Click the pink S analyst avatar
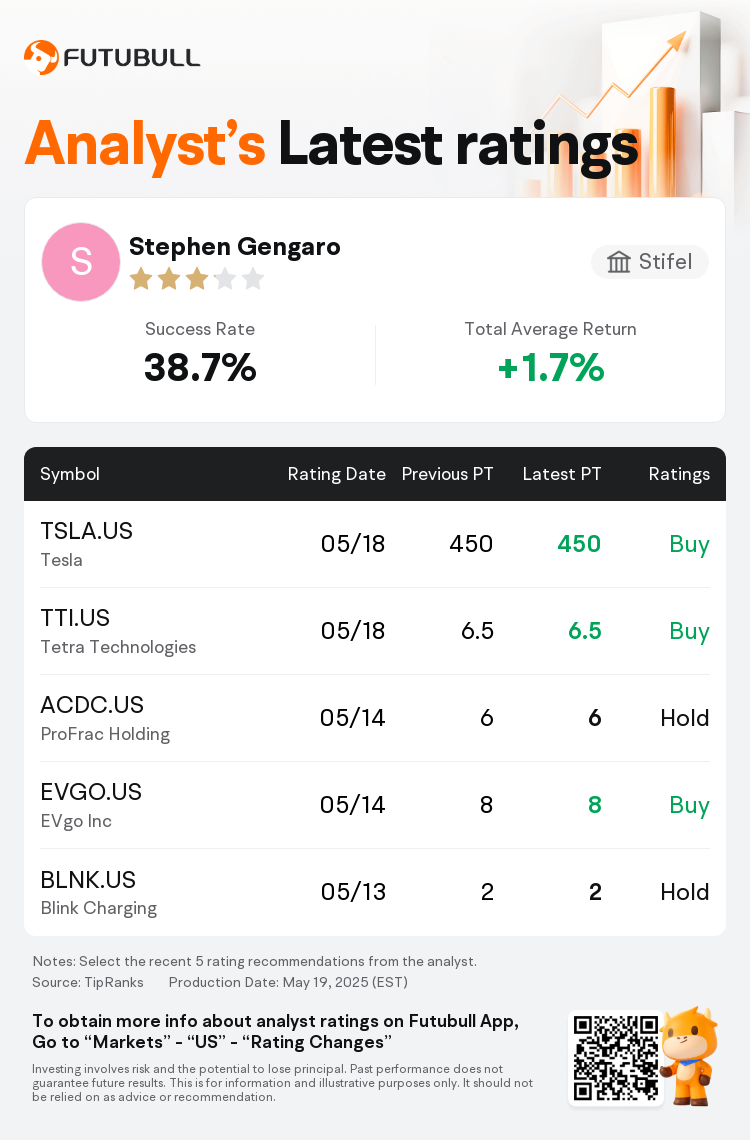 [81, 262]
